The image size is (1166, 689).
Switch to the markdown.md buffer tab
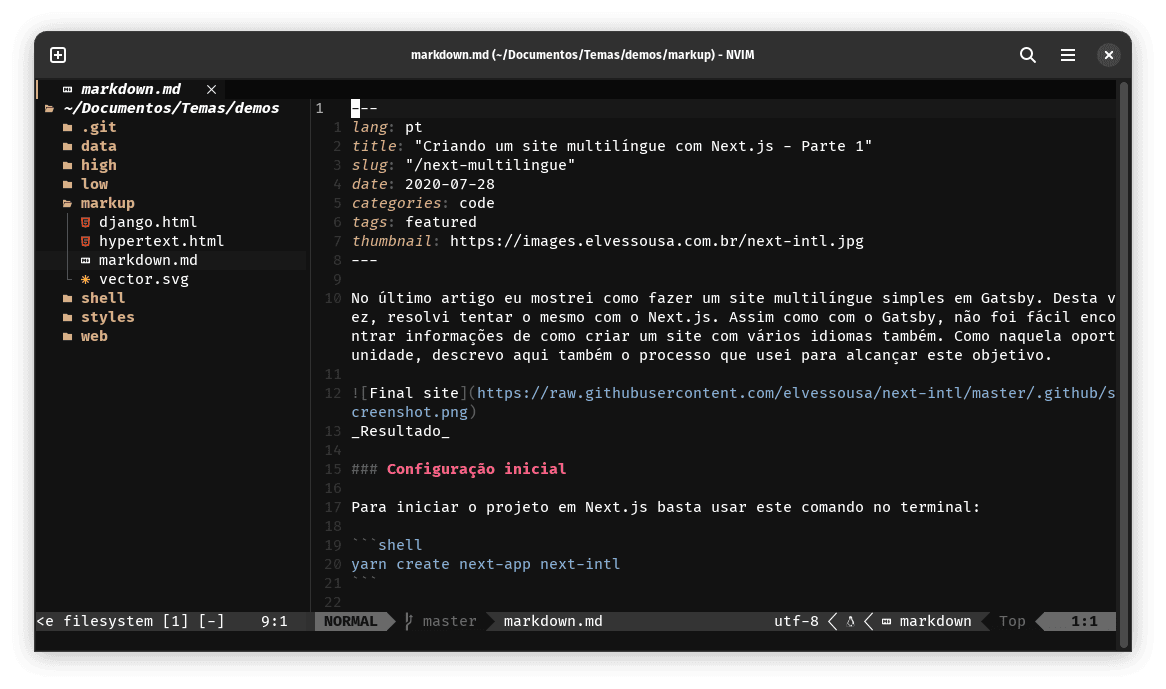(x=131, y=89)
